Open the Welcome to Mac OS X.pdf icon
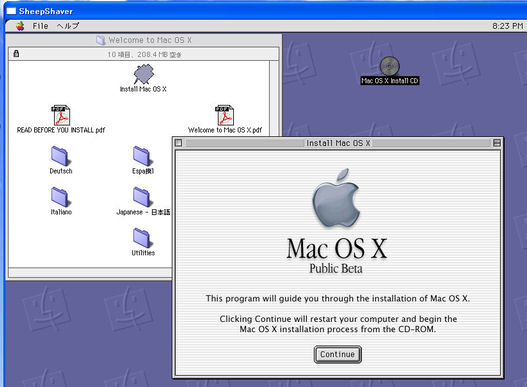The image size is (527, 387). coord(225,115)
